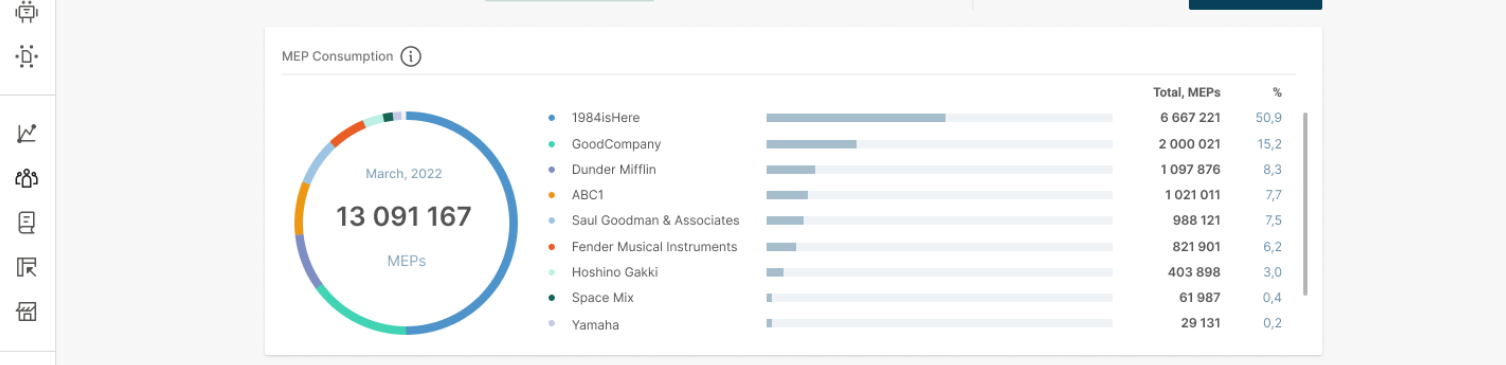The height and width of the screenshot is (365, 1506).
Task: Click the 50,9 percentage value
Action: coord(1268,118)
